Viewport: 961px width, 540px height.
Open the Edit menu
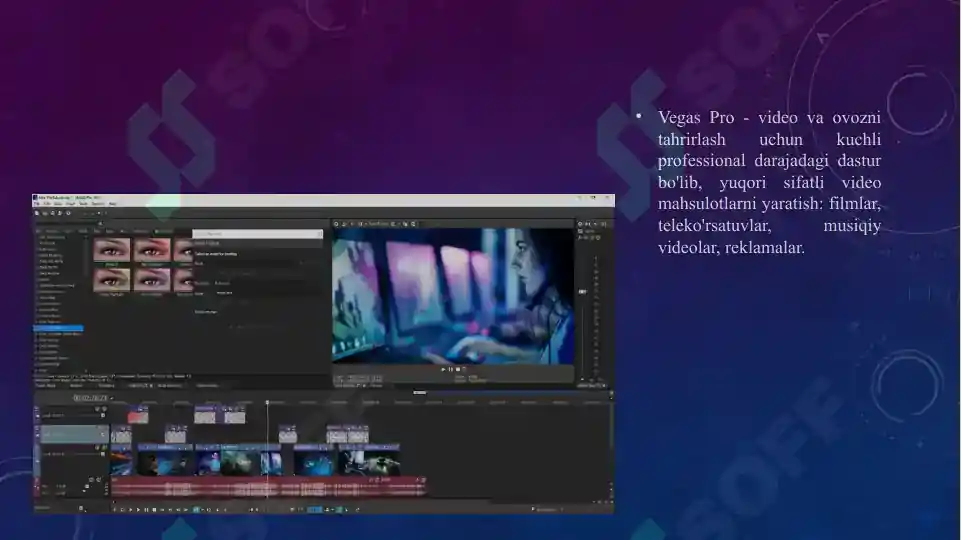point(47,203)
